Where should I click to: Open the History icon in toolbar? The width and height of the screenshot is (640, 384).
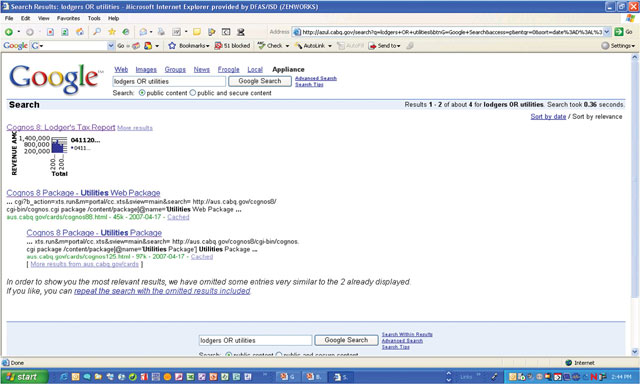[x=126, y=32]
